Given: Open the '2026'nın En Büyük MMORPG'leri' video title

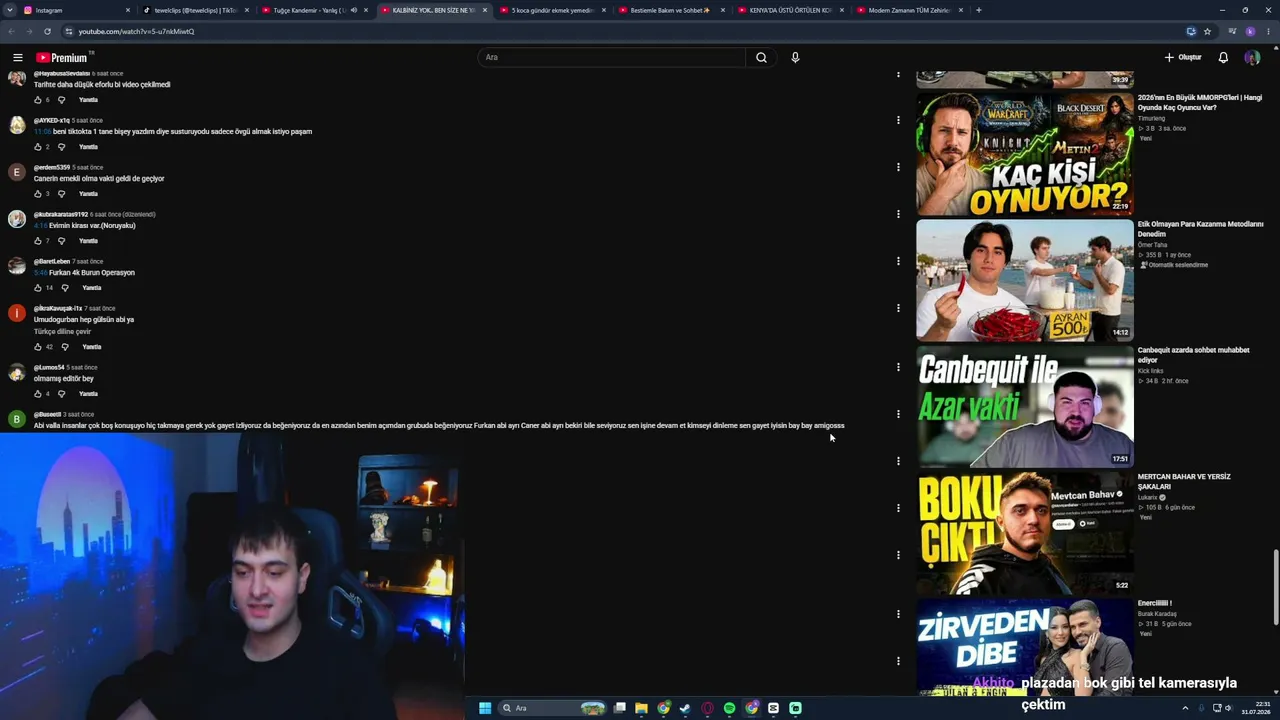Looking at the screenshot, I should [1200, 102].
